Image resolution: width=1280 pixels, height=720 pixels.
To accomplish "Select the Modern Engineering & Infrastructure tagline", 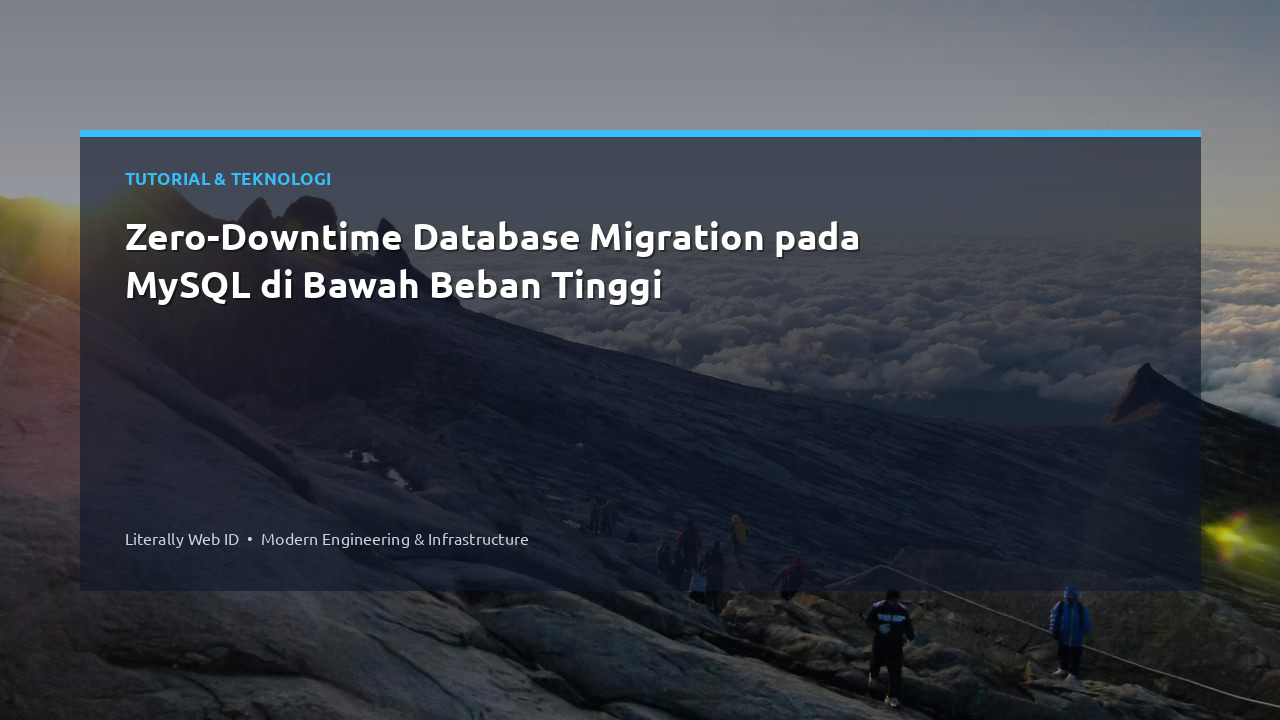I will (395, 539).
